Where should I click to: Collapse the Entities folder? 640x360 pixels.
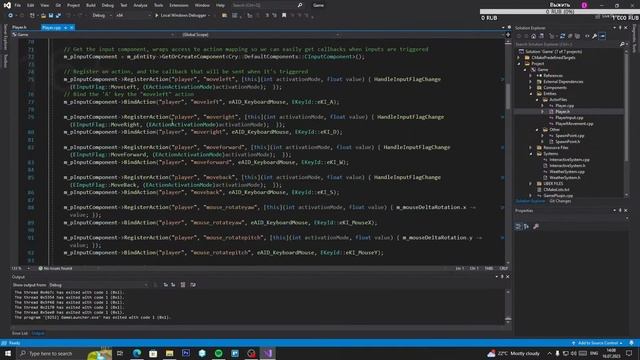tap(531, 93)
